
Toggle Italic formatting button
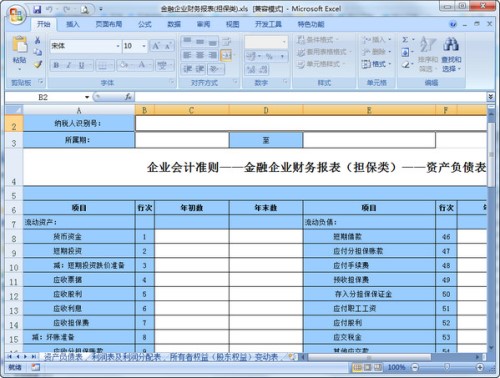pyautogui.click(x=69, y=65)
